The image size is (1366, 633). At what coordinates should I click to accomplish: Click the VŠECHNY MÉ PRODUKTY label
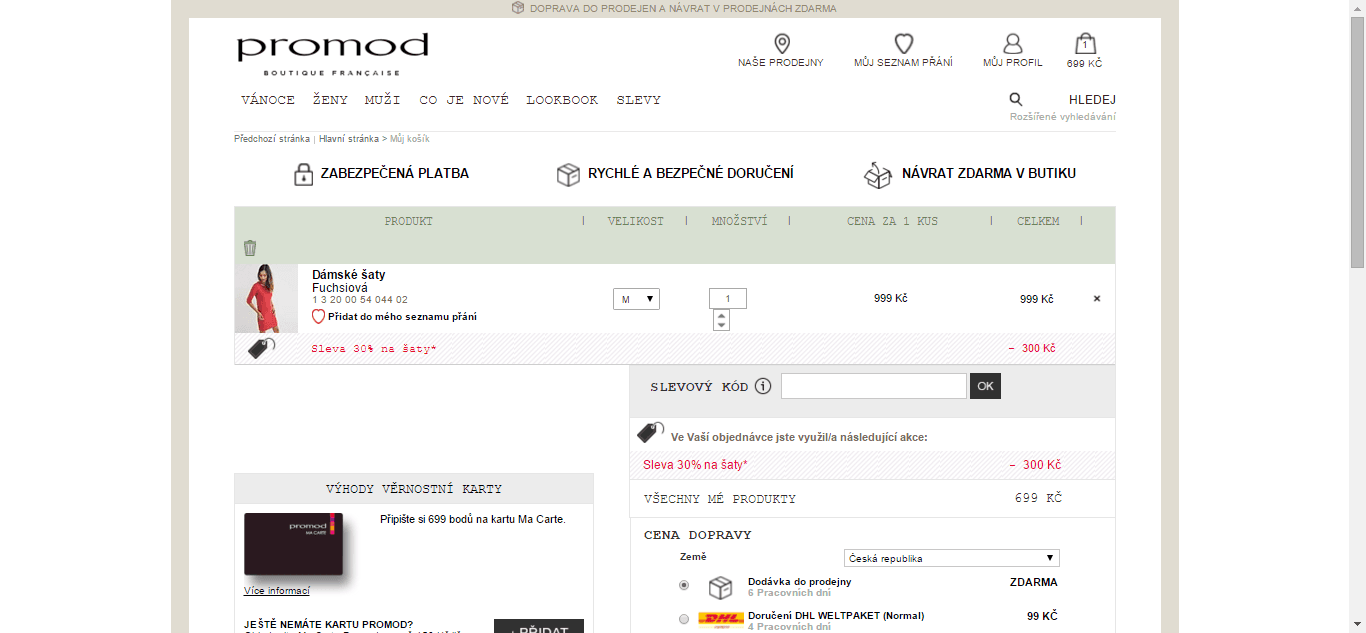[720, 499]
